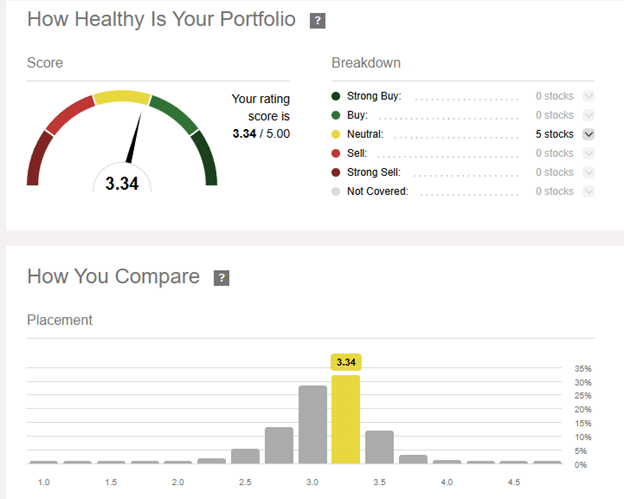Open help for How Healthy Is Your Portfolio
The height and width of the screenshot is (499, 624).
click(317, 21)
